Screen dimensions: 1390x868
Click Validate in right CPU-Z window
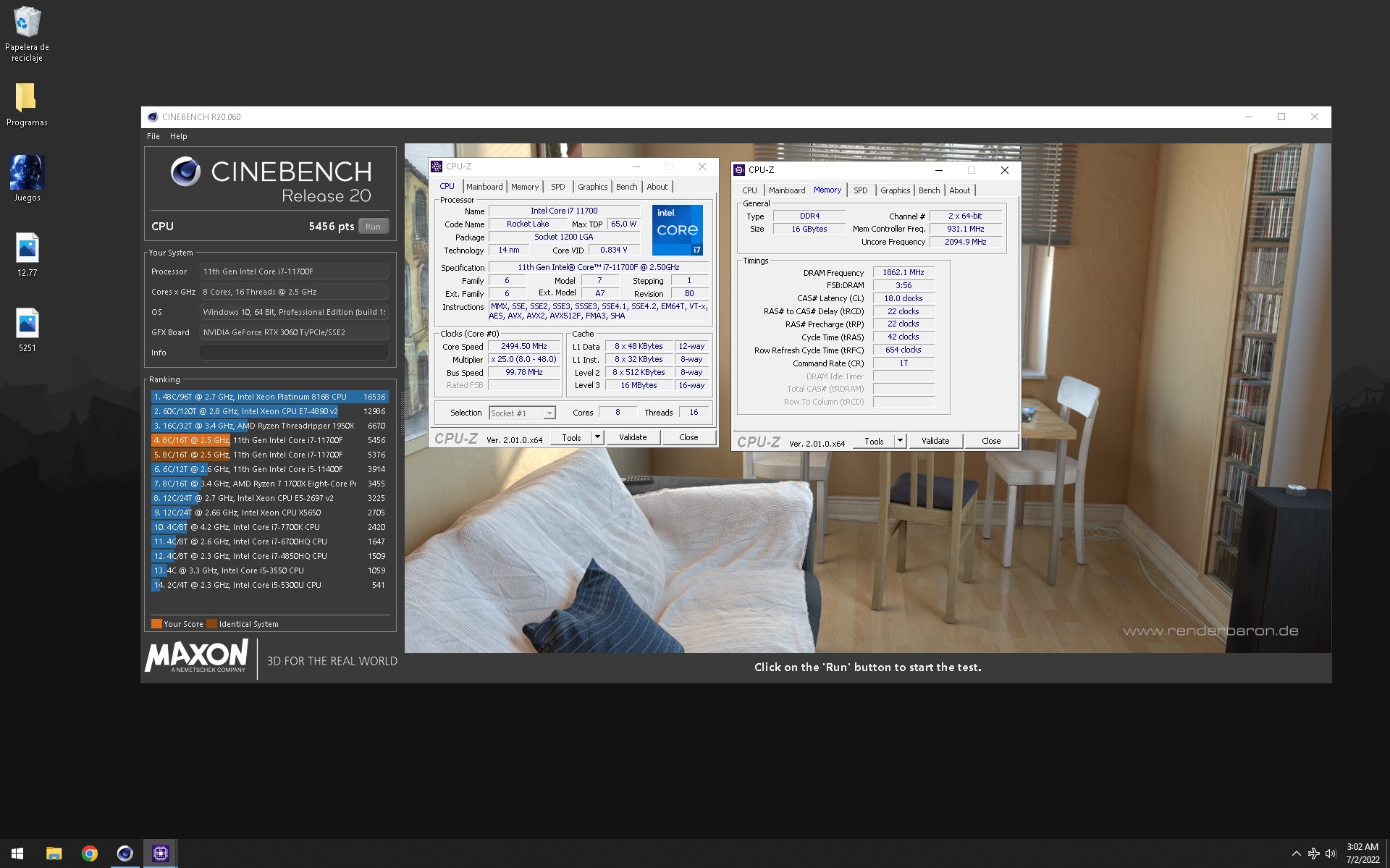[x=935, y=442]
